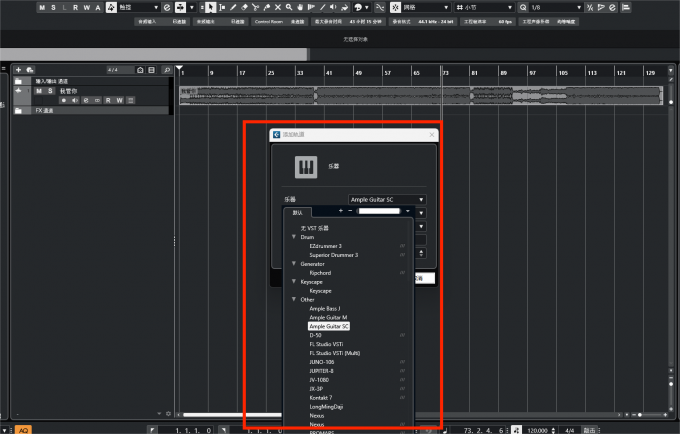Select the Split scissors tool
680x434 pixels.
click(x=255, y=7)
